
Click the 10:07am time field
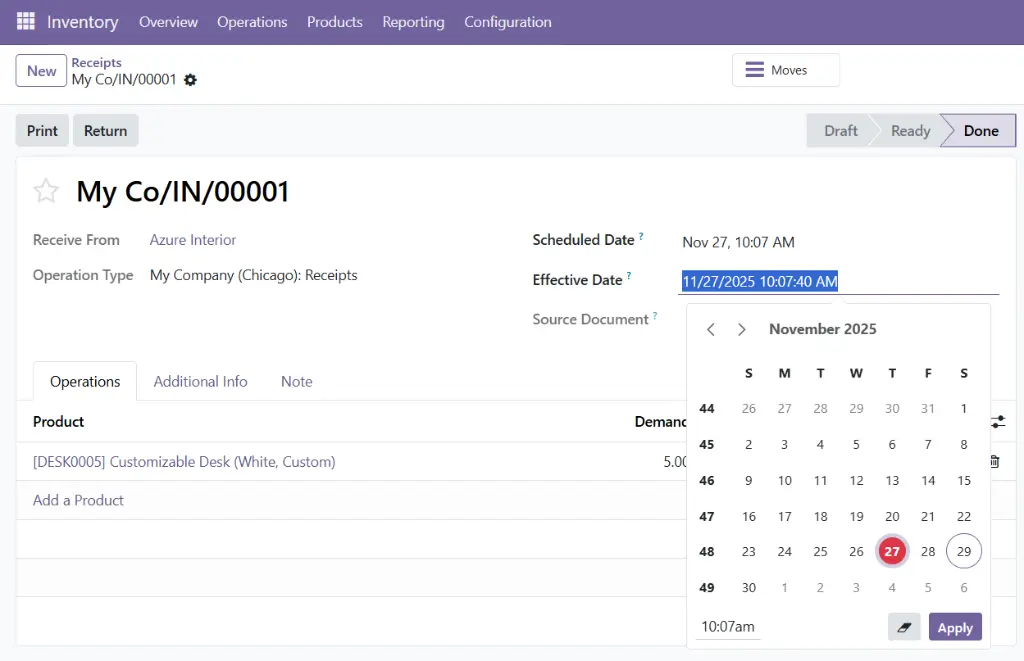[x=727, y=627]
